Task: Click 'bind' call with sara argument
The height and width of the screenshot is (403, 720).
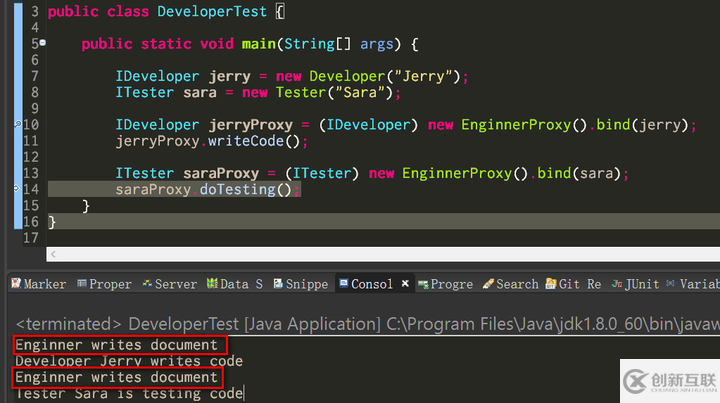Action: click(554, 173)
